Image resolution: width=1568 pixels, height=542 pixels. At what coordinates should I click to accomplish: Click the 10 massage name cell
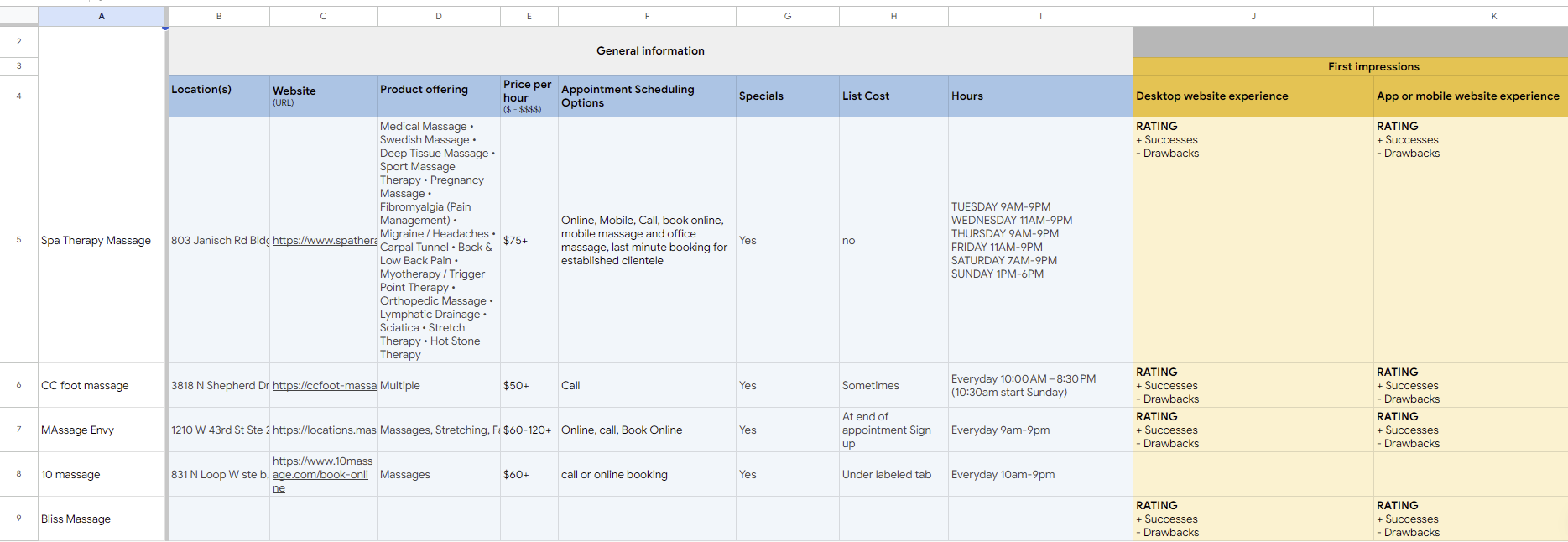(102, 474)
